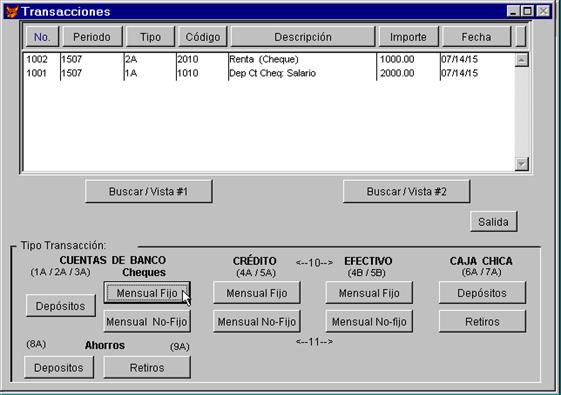Click Ahorros Retiros button

click(147, 367)
